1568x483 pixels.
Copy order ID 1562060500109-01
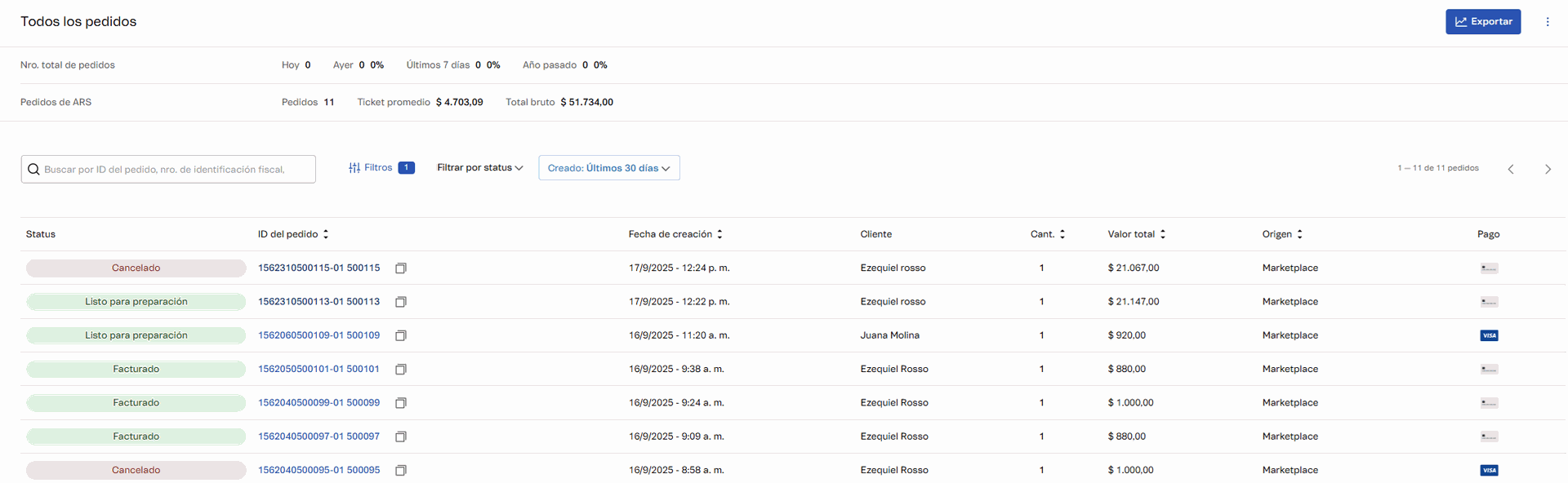401,335
